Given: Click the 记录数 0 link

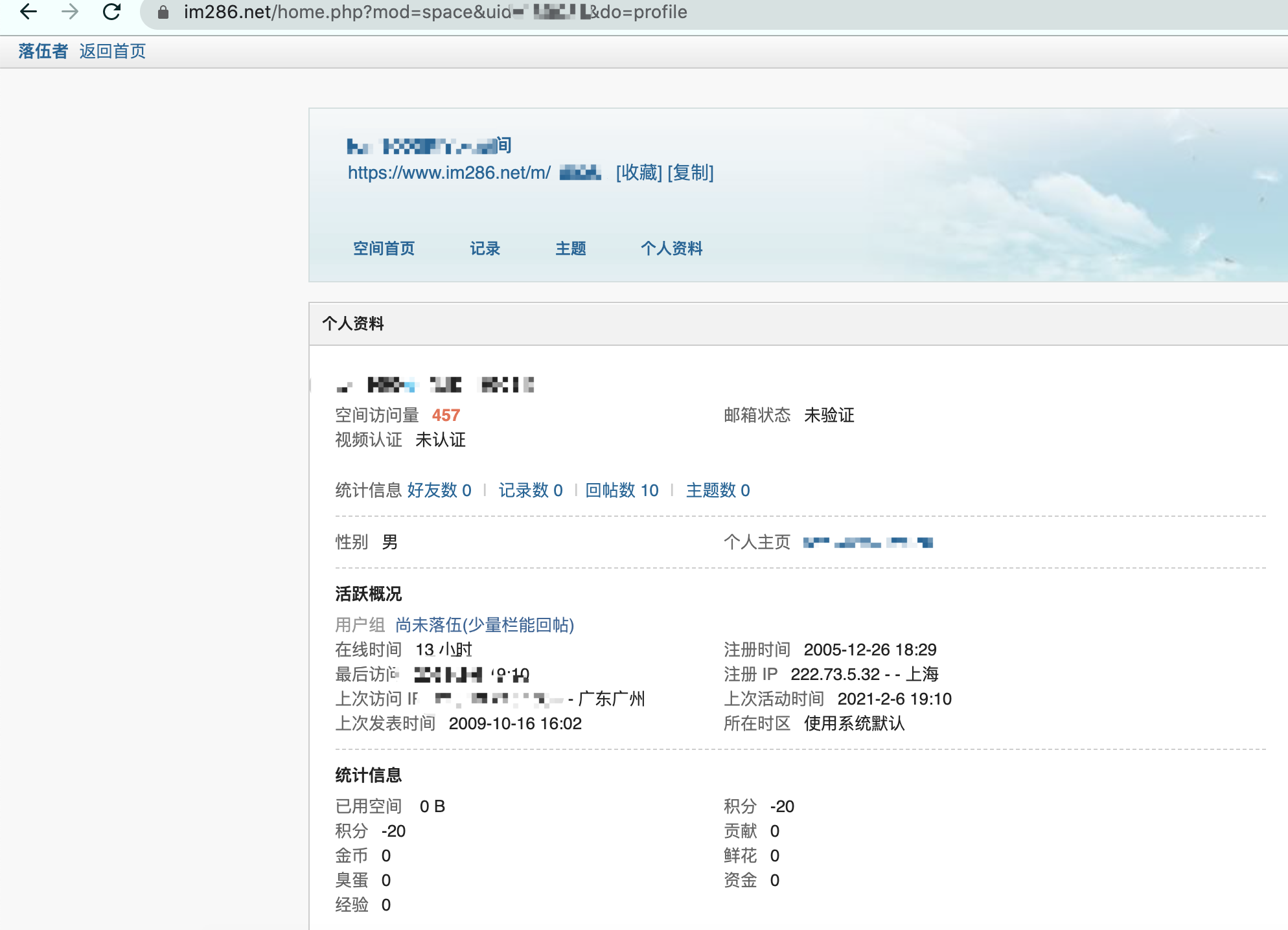Looking at the screenshot, I should tap(530, 490).
